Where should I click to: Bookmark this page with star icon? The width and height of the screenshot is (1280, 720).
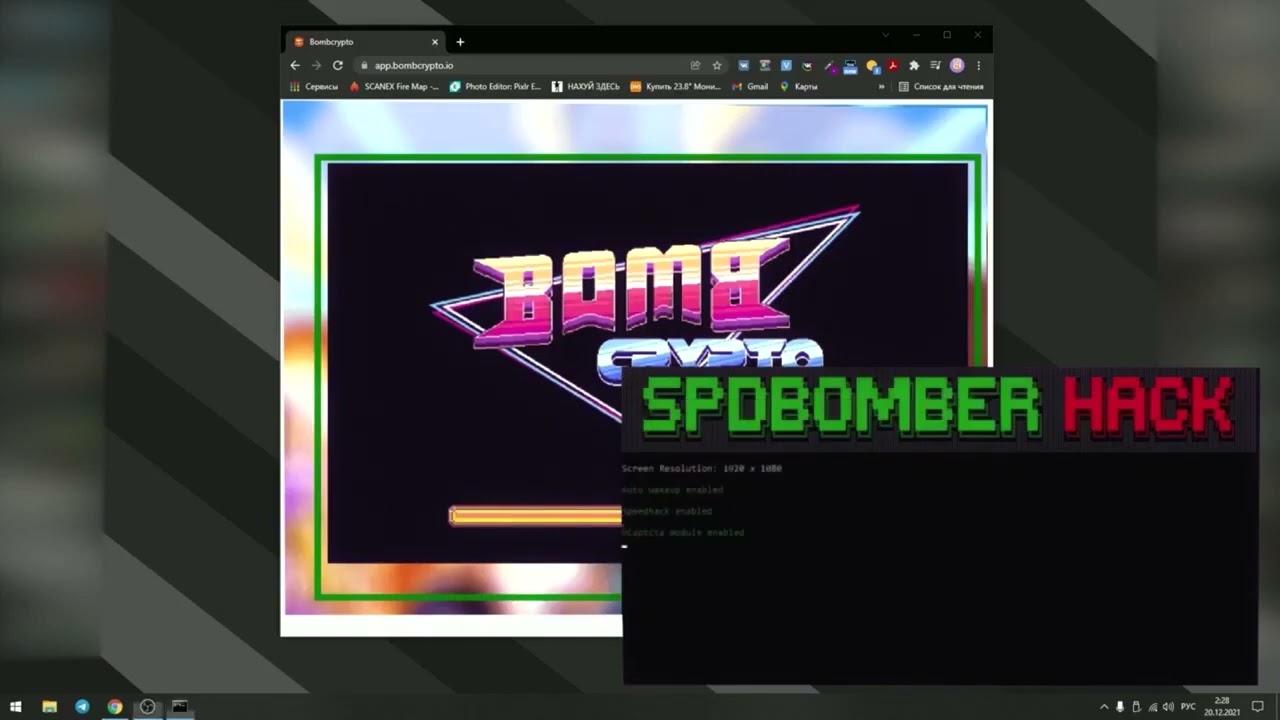tap(717, 65)
